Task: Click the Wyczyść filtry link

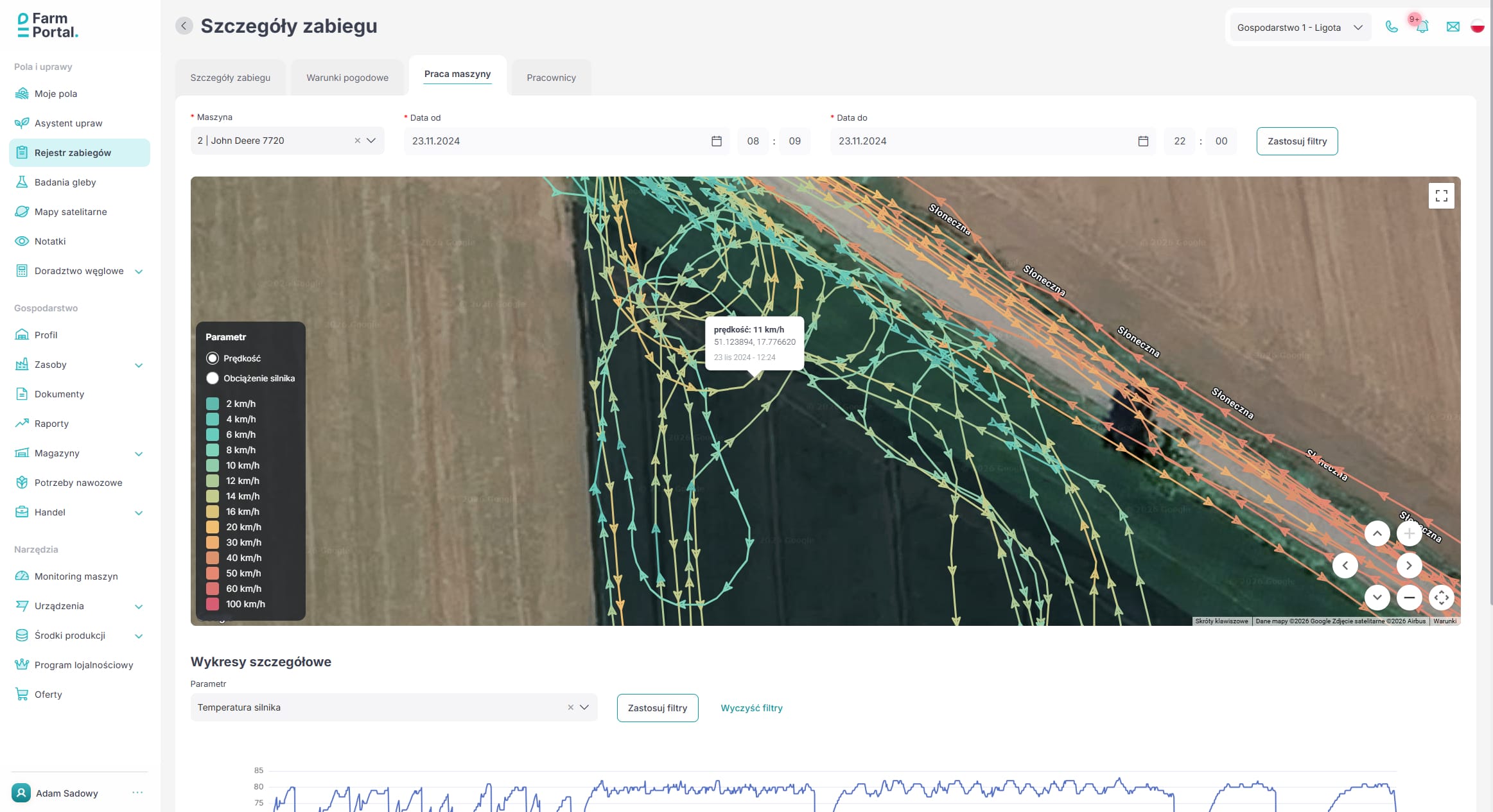Action: [x=751, y=708]
